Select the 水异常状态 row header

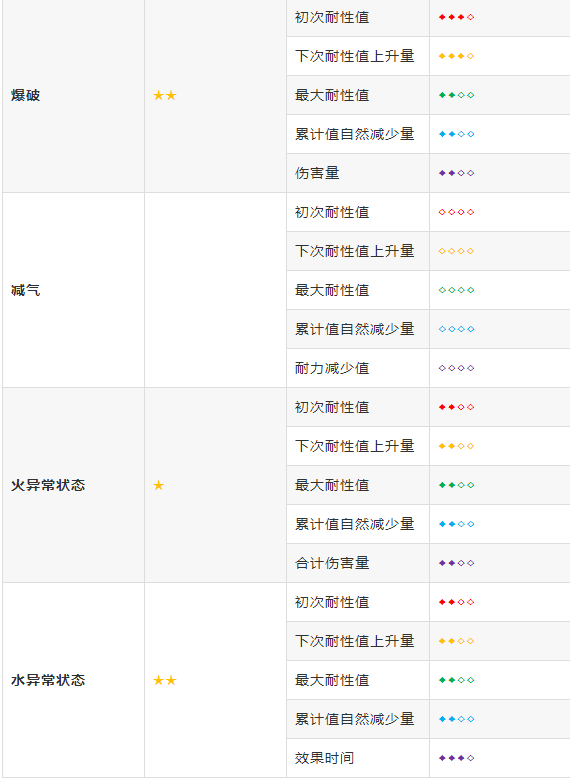(x=48, y=680)
